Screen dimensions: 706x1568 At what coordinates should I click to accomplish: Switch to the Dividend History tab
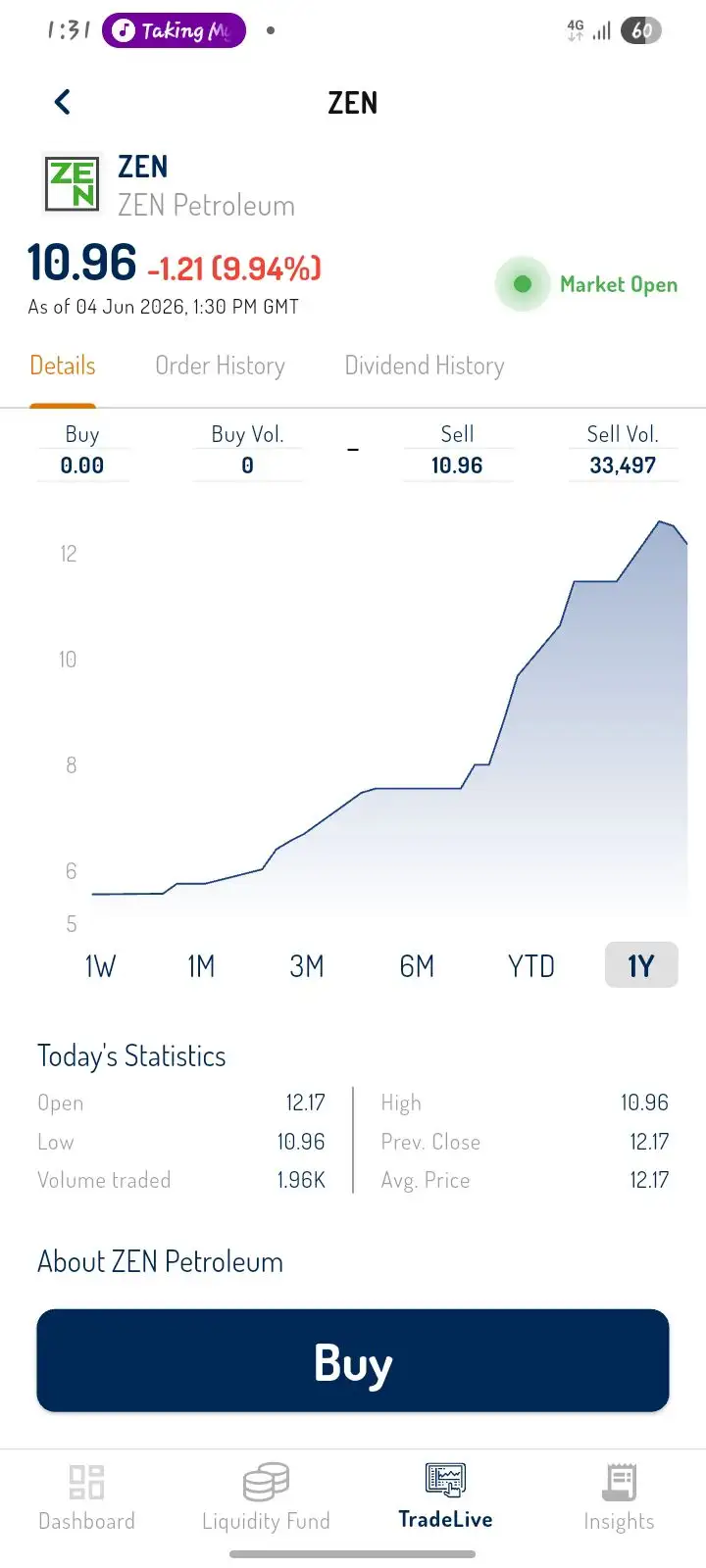point(425,366)
